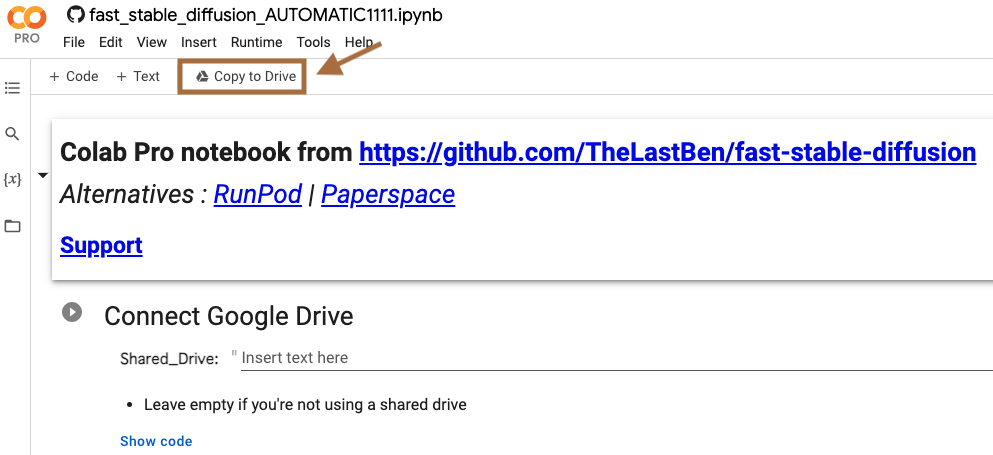Open the Help menu
993x455 pixels.
coord(358,42)
